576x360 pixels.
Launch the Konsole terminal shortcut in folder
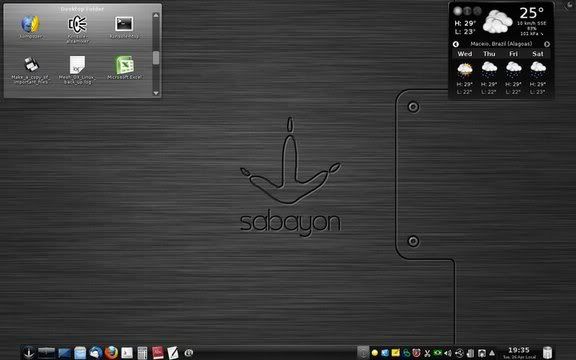(124, 24)
